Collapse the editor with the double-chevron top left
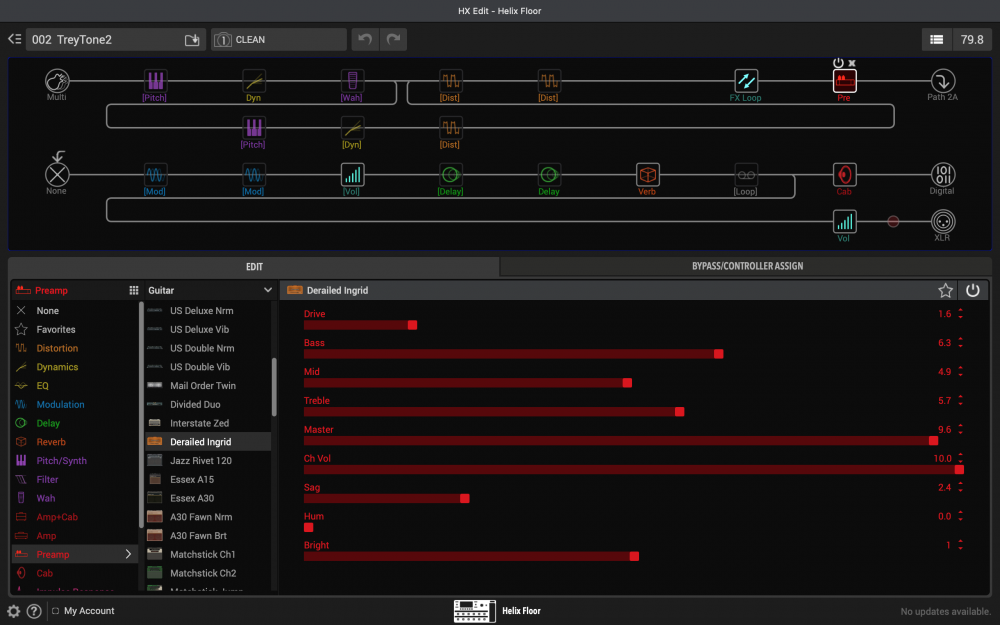The width and height of the screenshot is (1000, 625). click(13, 39)
